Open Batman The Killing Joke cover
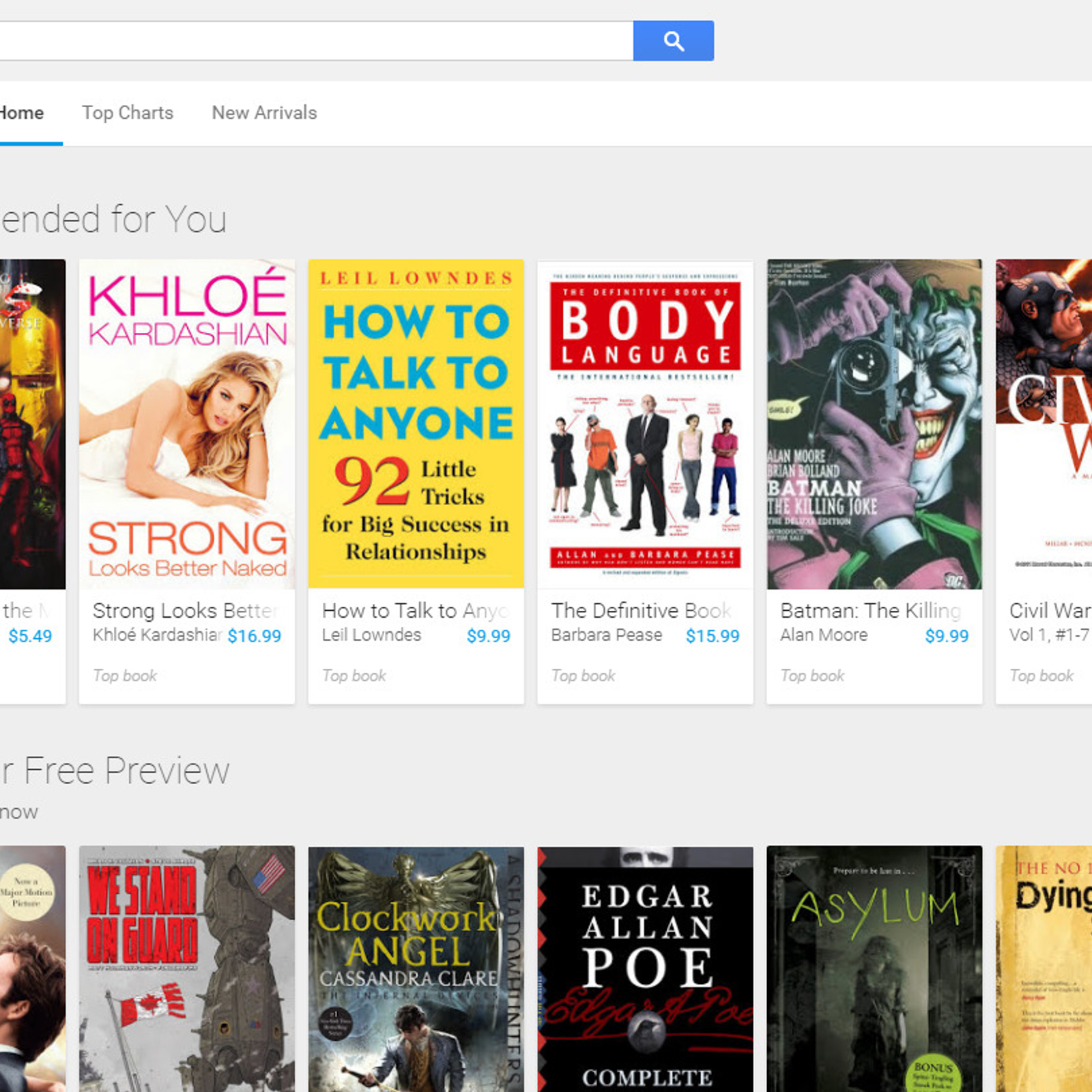Image resolution: width=1092 pixels, height=1092 pixels. coord(874,424)
